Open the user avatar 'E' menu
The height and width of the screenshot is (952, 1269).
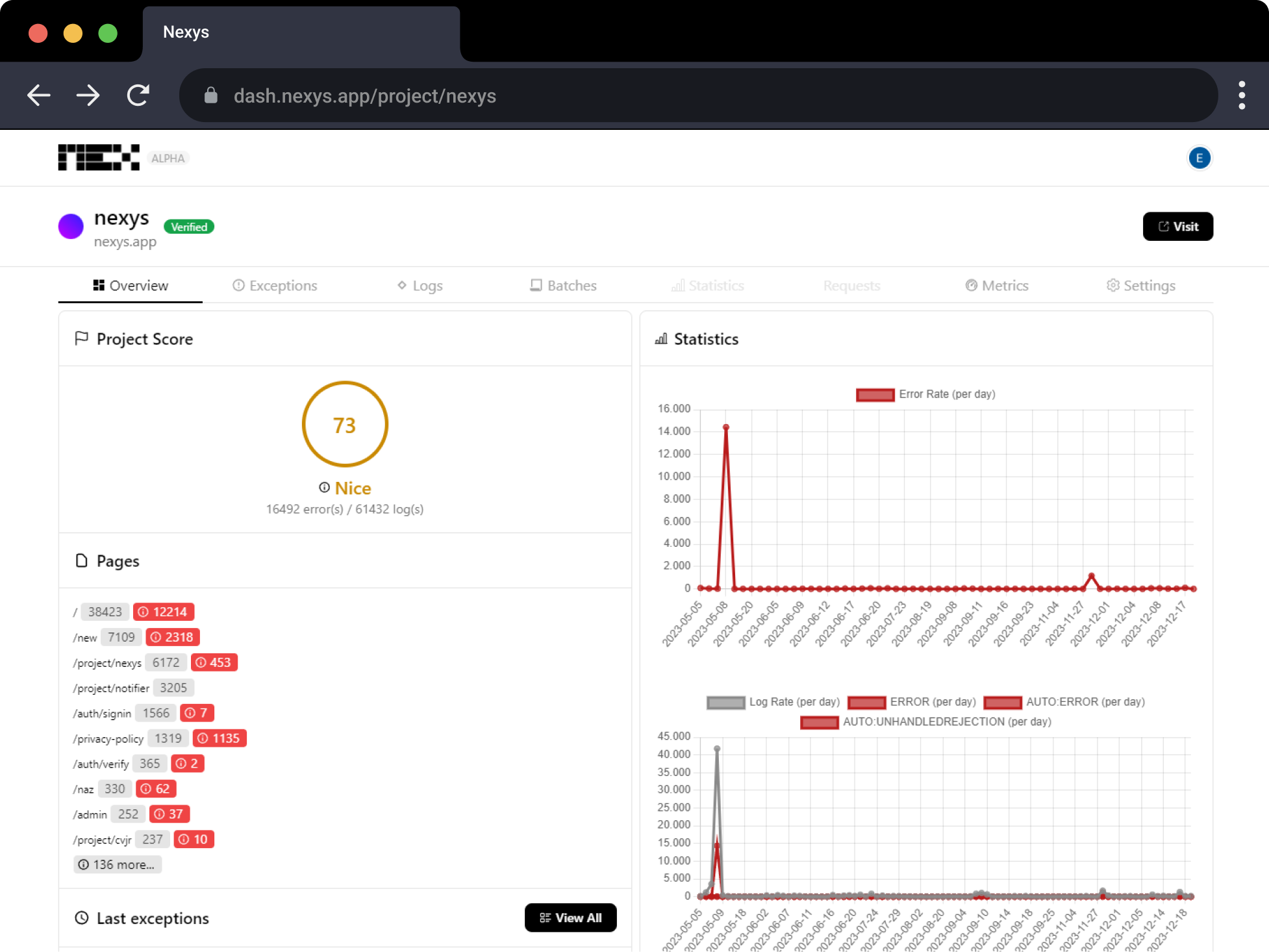tap(1199, 158)
